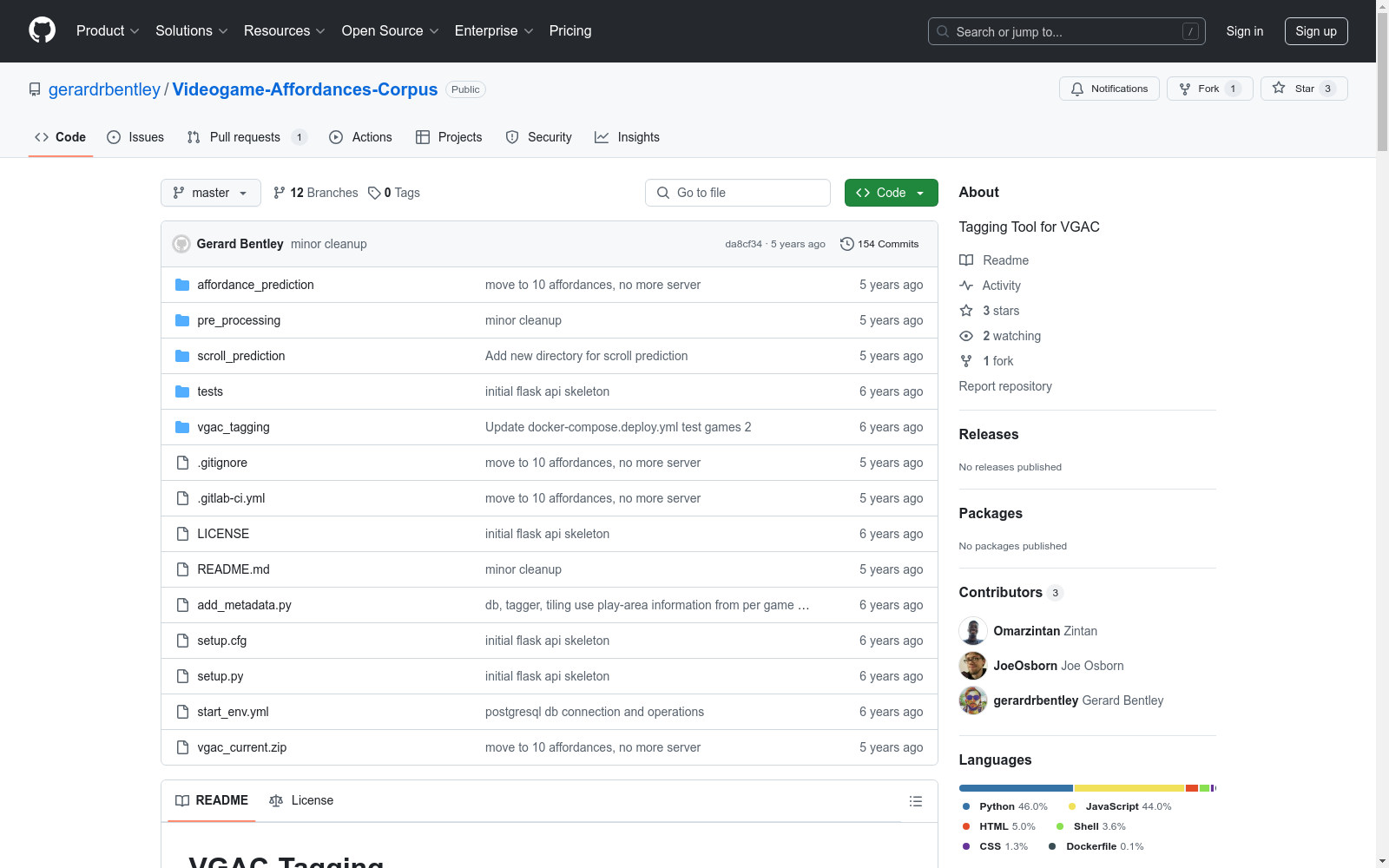Image resolution: width=1389 pixels, height=868 pixels.
Task: Open the GitHub home logo
Action: 42,30
